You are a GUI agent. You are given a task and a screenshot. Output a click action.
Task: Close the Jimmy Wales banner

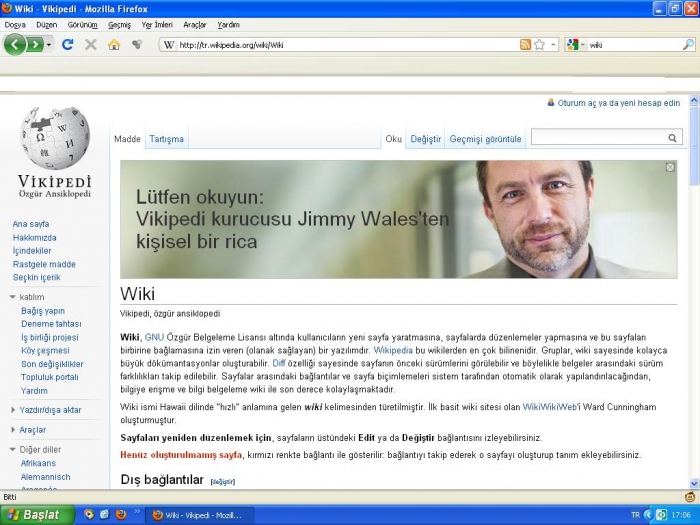coord(670,167)
